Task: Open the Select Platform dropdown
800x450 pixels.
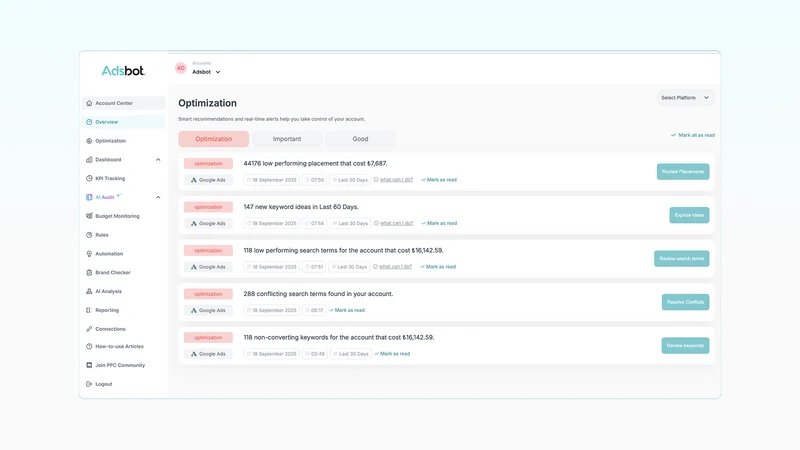Action: coord(685,97)
